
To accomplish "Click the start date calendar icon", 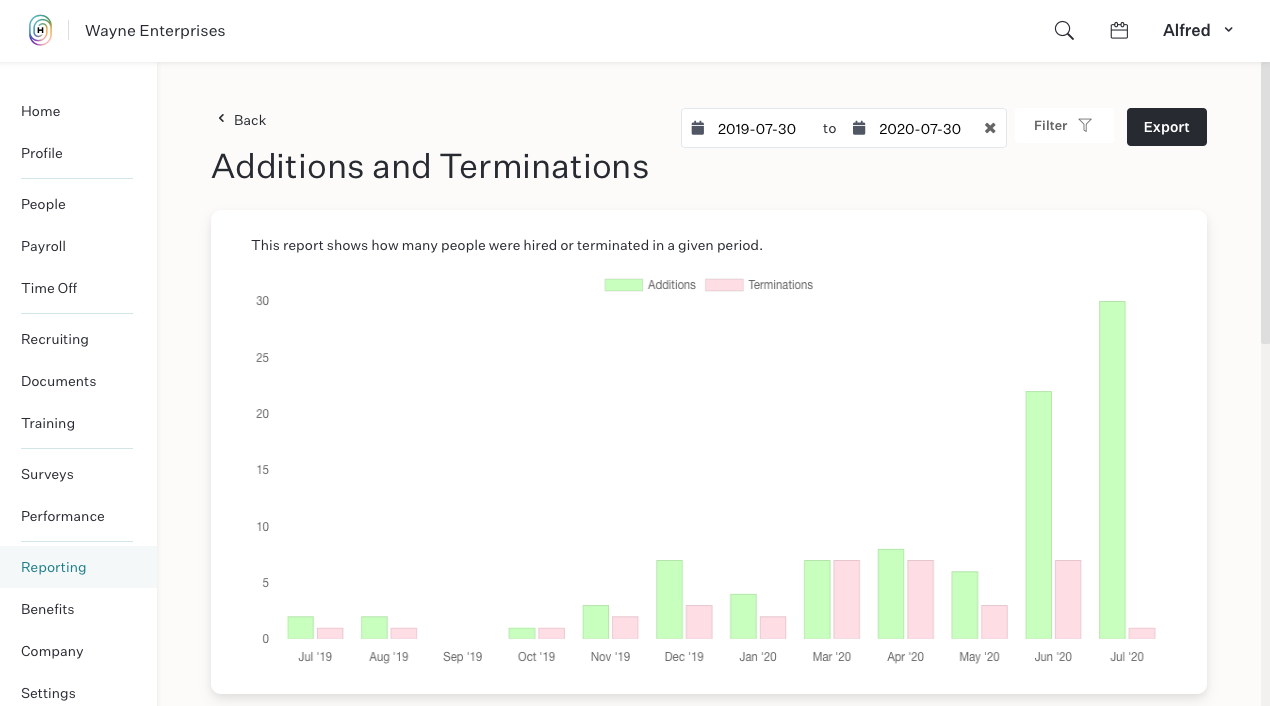I will click(698, 128).
